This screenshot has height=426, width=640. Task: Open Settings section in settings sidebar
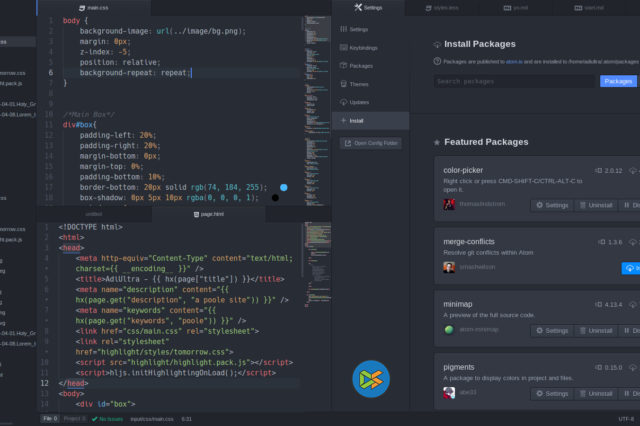point(371,29)
